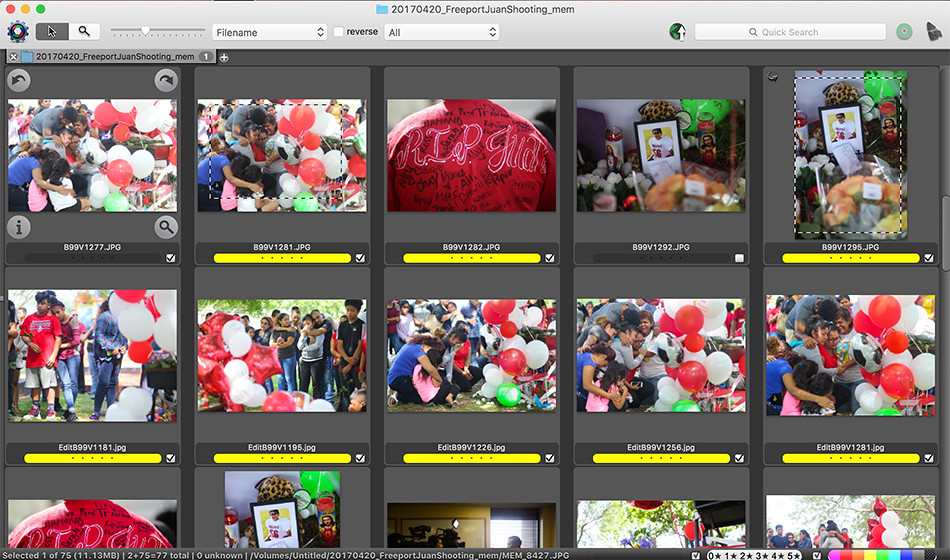Untag B99V1277.JPG checkbox
This screenshot has height=560, width=950.
pos(170,258)
